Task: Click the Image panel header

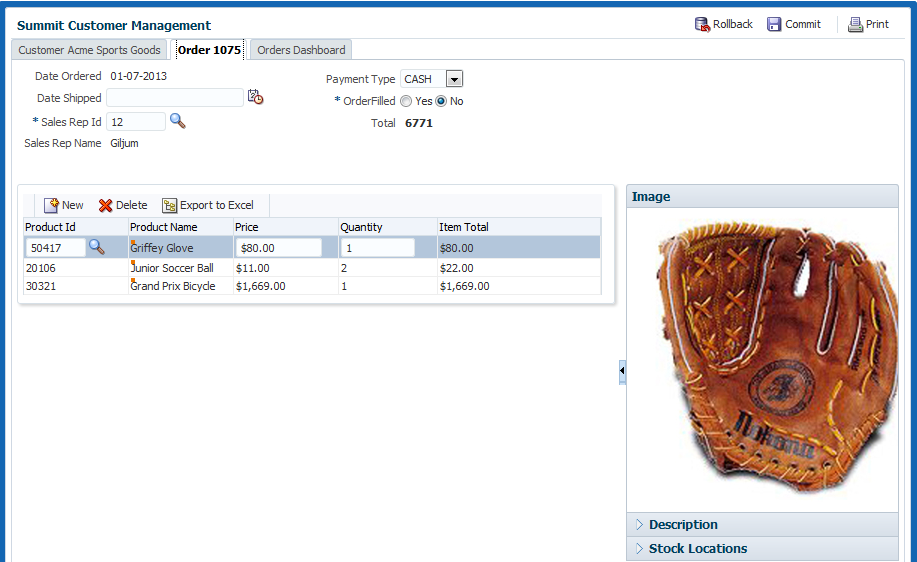Action: [762, 196]
